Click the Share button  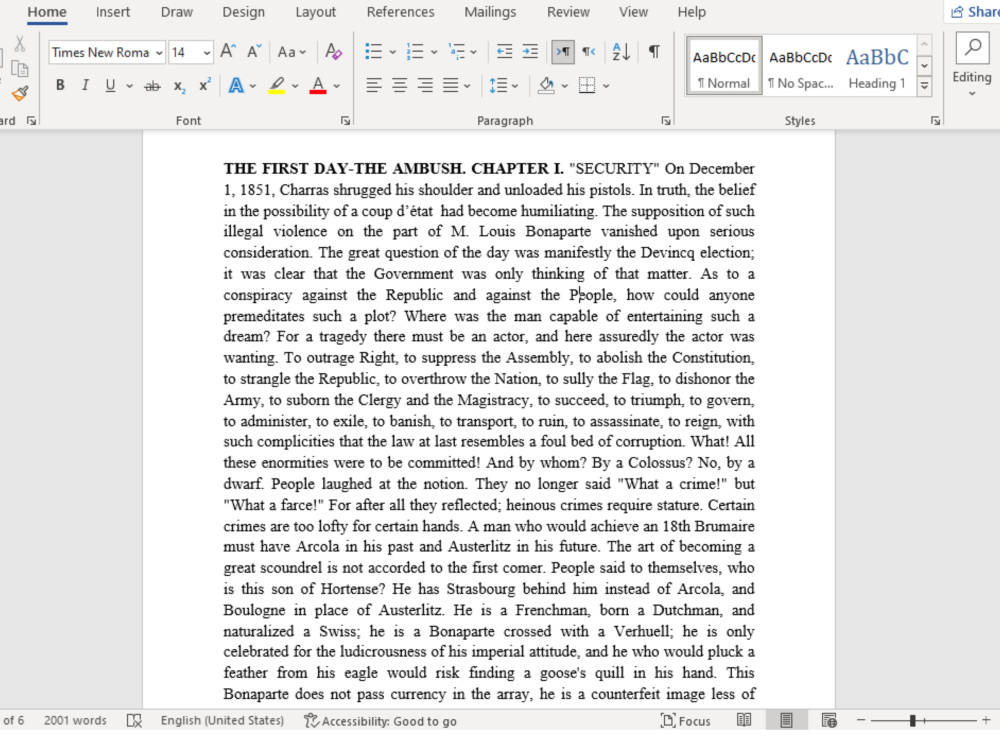tap(974, 12)
